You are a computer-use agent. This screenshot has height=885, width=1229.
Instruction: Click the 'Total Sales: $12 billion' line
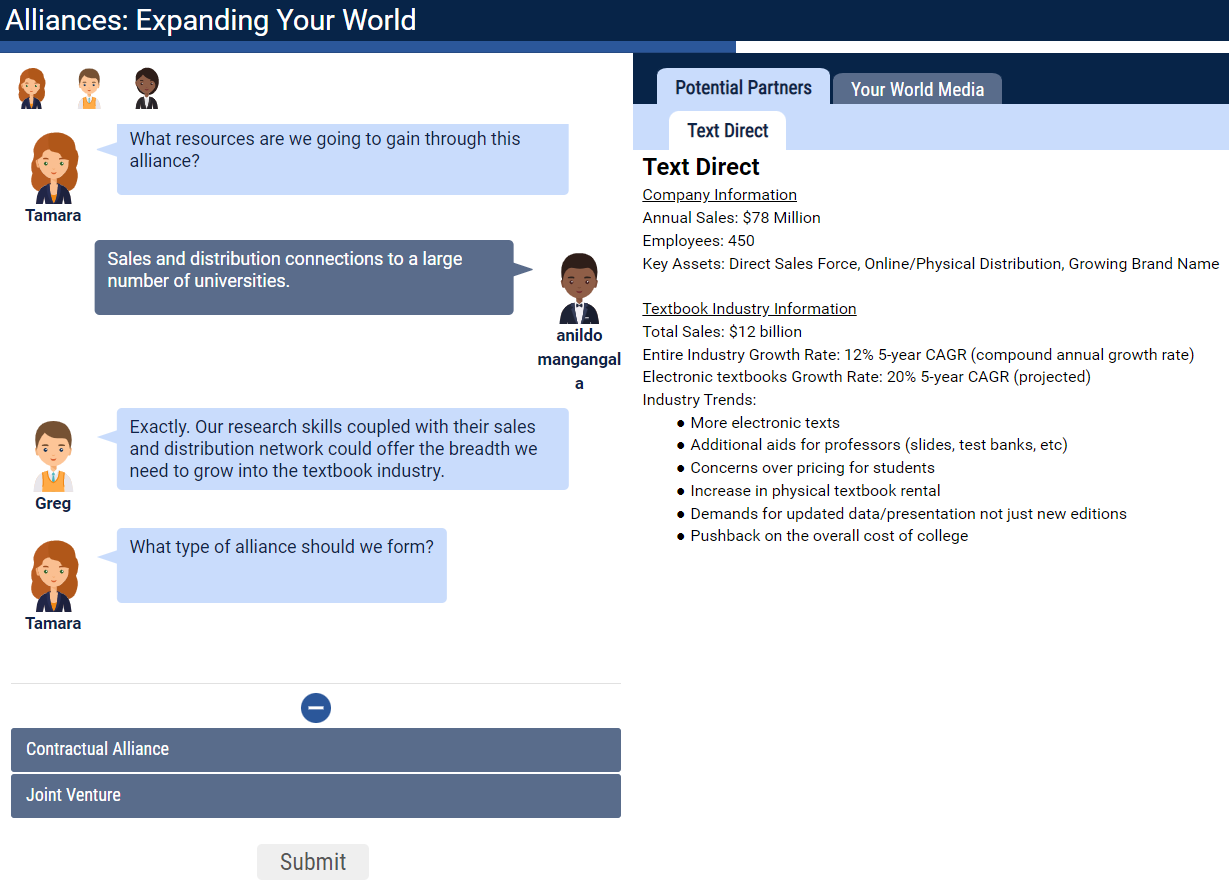tap(722, 332)
